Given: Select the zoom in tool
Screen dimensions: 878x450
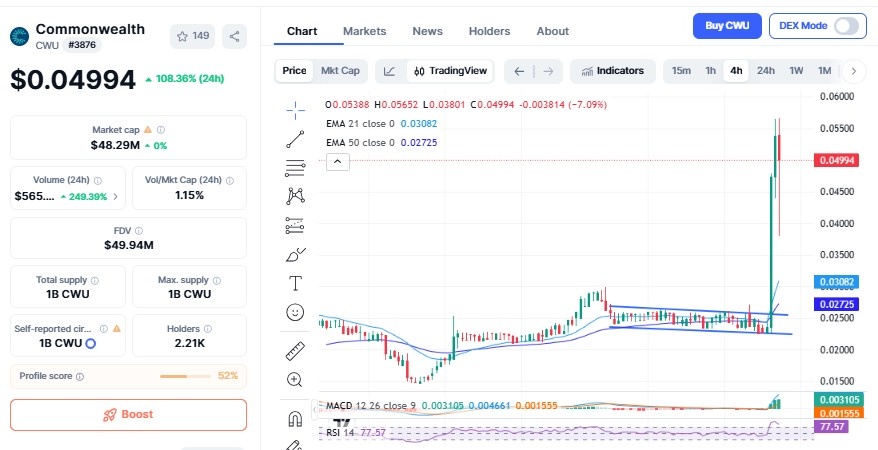Looking at the screenshot, I should [295, 379].
